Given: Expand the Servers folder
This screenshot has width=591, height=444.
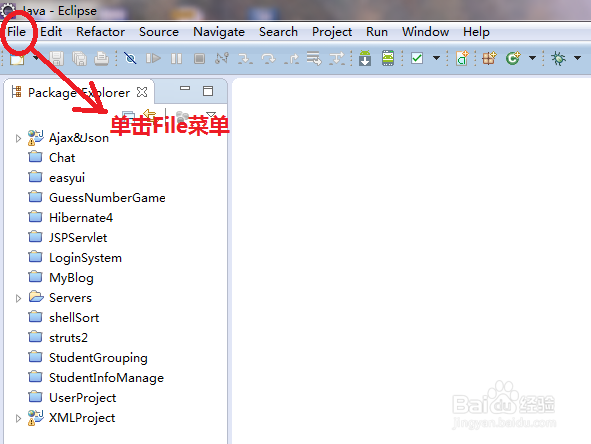Looking at the screenshot, I should tap(18, 299).
